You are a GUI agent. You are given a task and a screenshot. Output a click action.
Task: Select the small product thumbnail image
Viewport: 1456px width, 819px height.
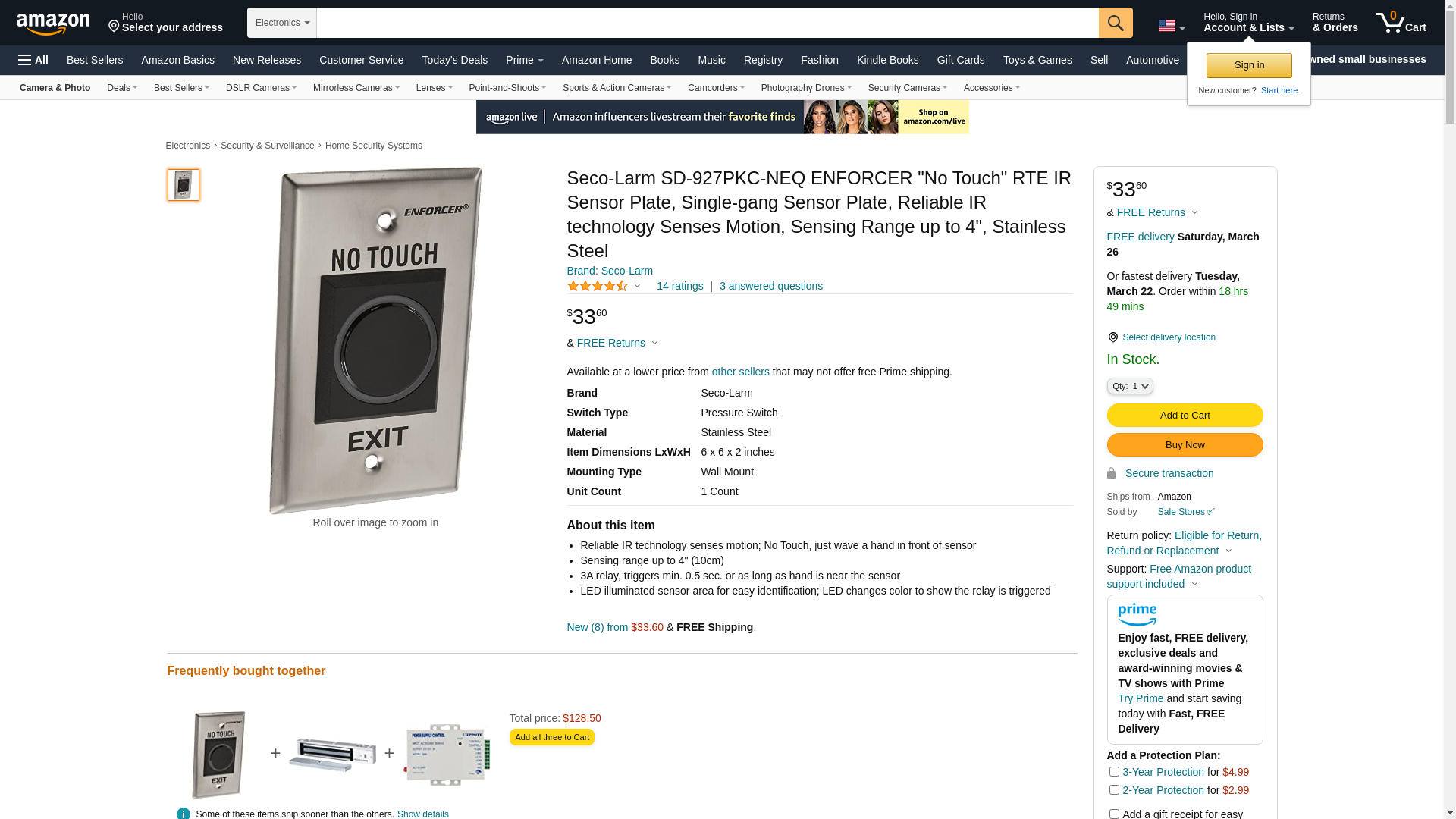point(183,185)
